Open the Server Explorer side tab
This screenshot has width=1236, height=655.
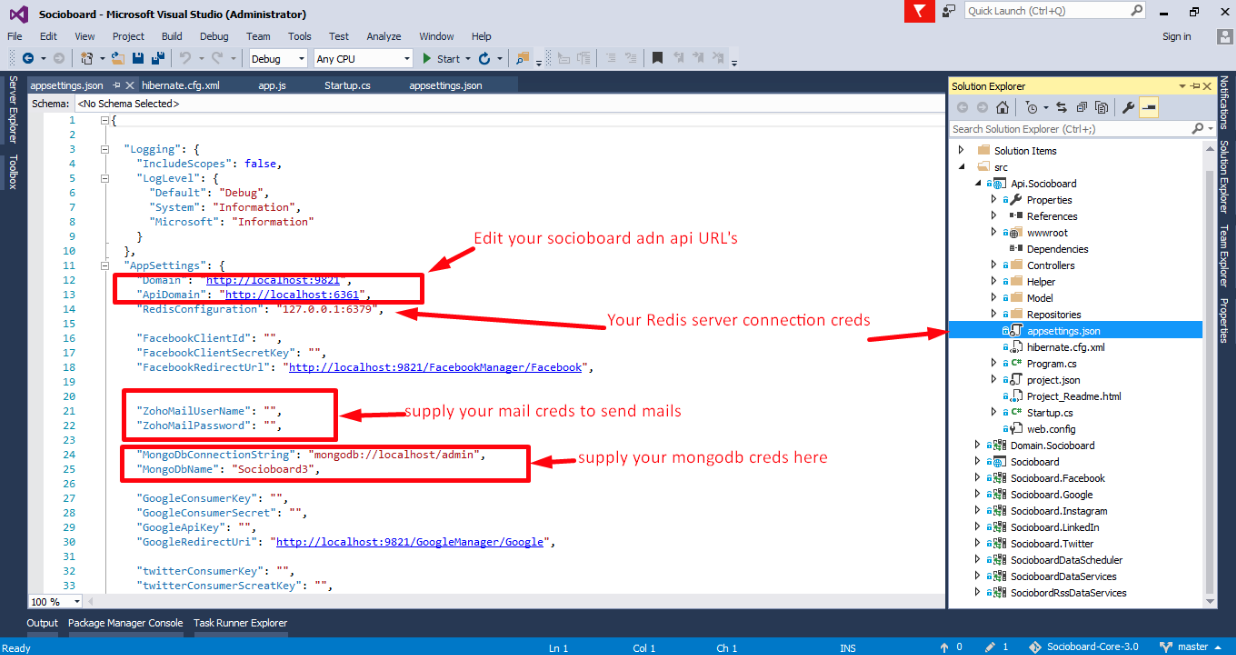coord(13,109)
